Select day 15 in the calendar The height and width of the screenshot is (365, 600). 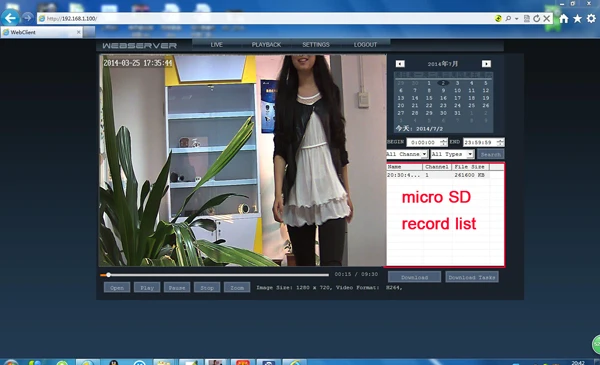tap(429, 98)
